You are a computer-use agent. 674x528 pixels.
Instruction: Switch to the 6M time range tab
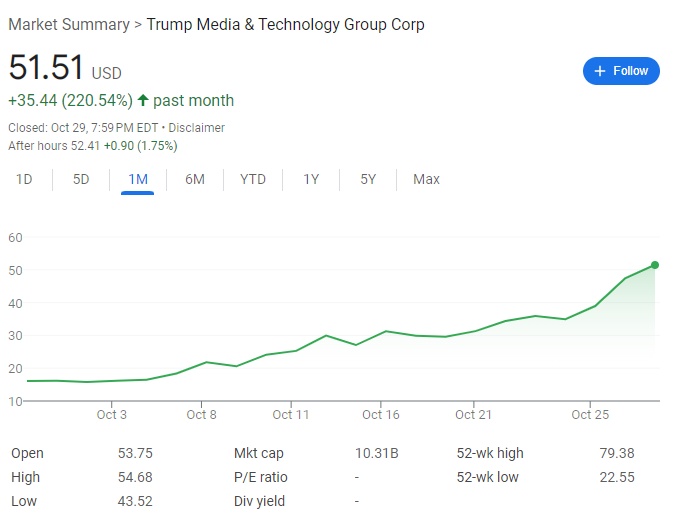pyautogui.click(x=195, y=180)
